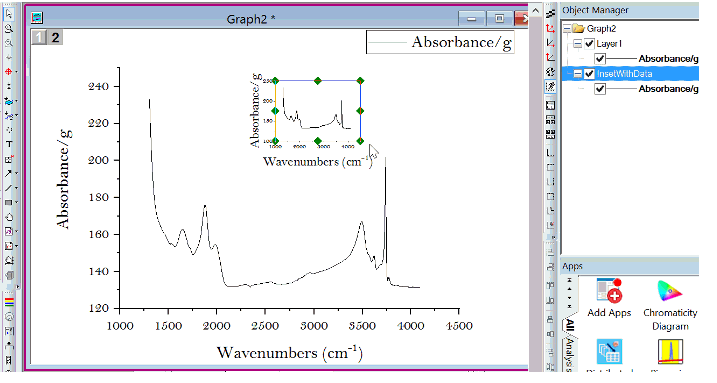Toggle the Layer1 visibility checkbox
The image size is (717, 383).
click(589, 44)
